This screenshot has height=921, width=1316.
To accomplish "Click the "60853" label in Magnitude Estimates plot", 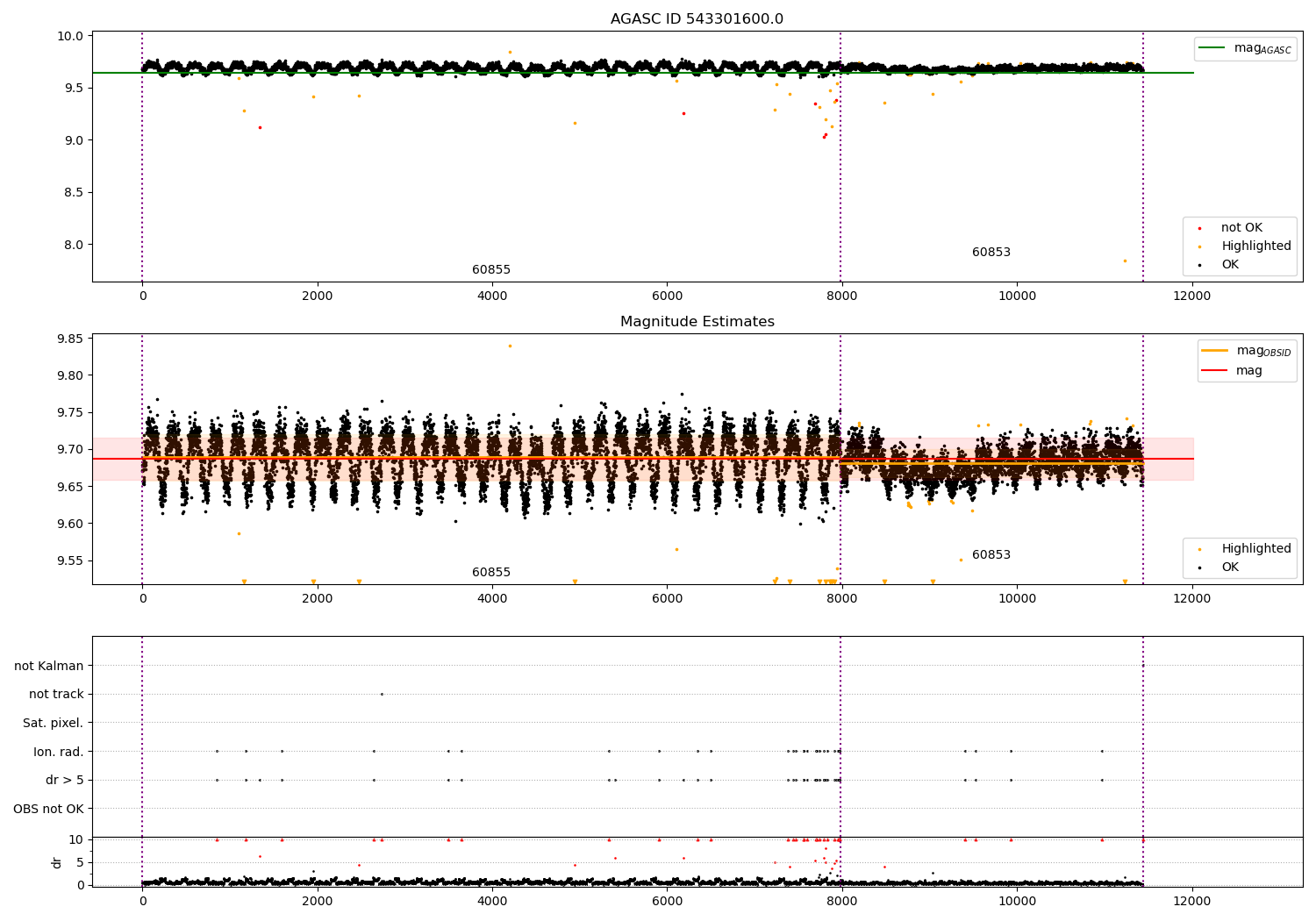I will click(991, 555).
